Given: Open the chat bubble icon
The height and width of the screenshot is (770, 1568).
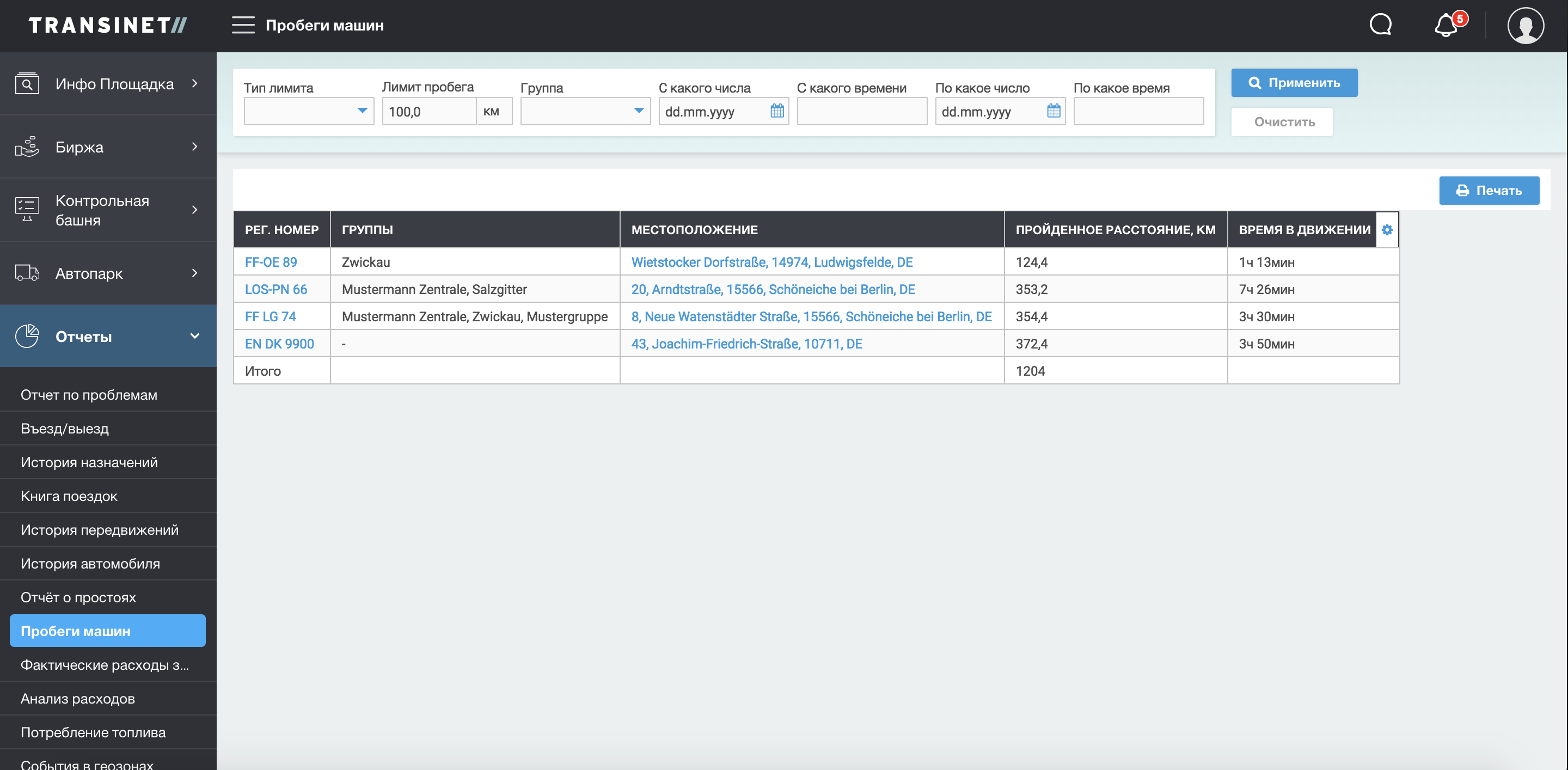Looking at the screenshot, I should 1380,25.
